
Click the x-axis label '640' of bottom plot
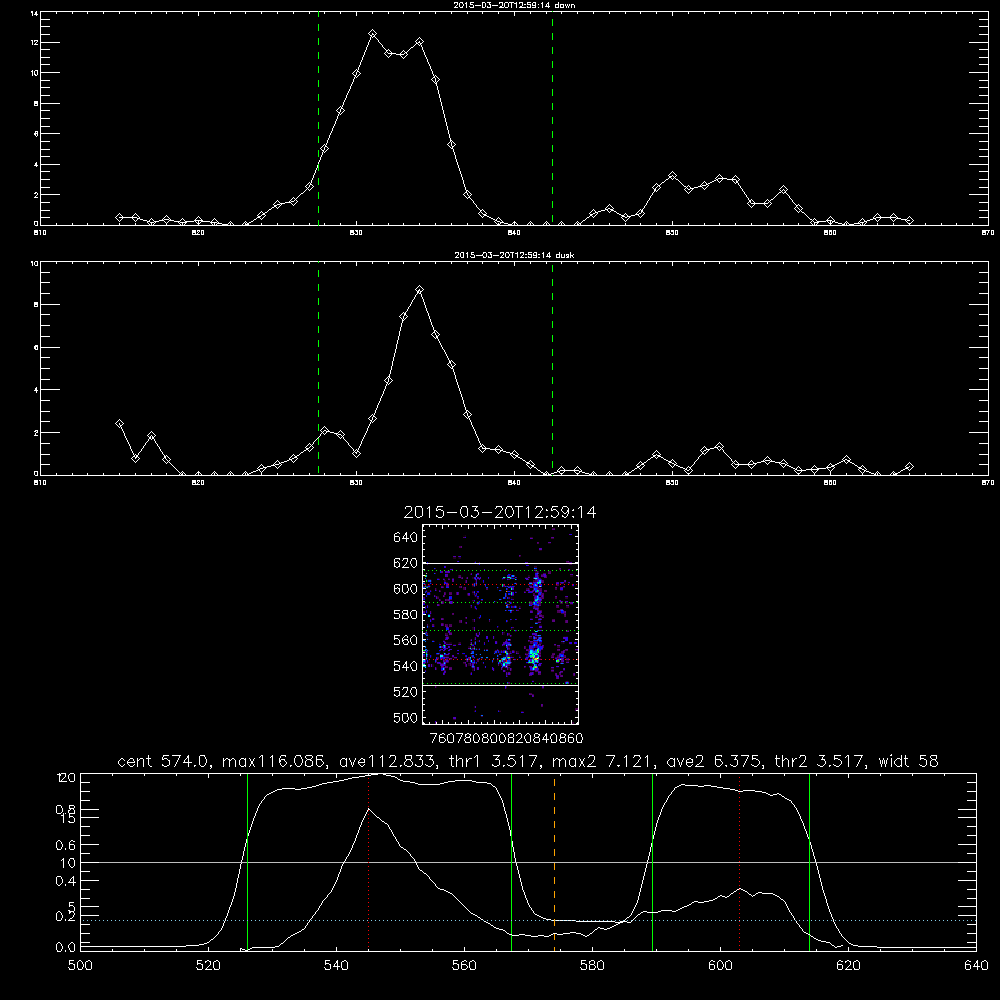(976, 966)
